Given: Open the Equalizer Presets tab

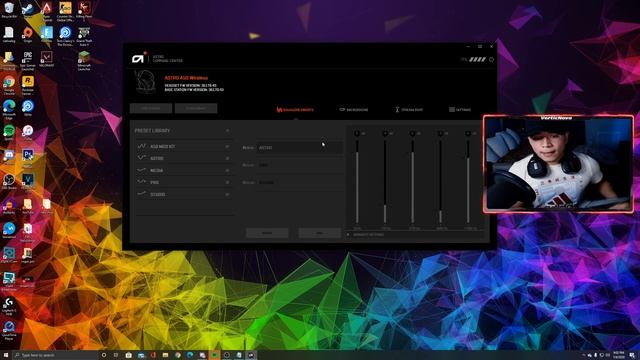Looking at the screenshot, I should 295,110.
